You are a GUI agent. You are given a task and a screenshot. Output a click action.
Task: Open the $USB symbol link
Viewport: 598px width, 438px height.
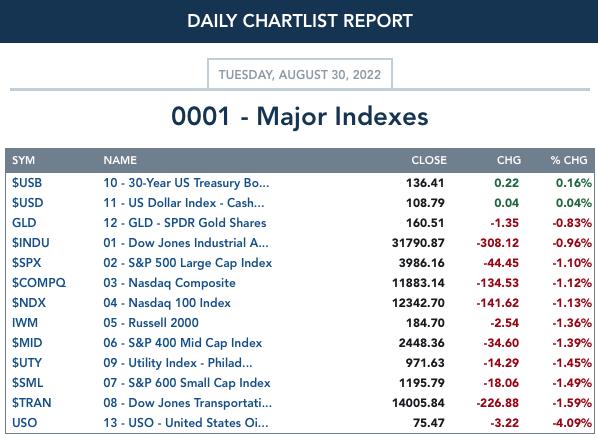click(x=27, y=183)
